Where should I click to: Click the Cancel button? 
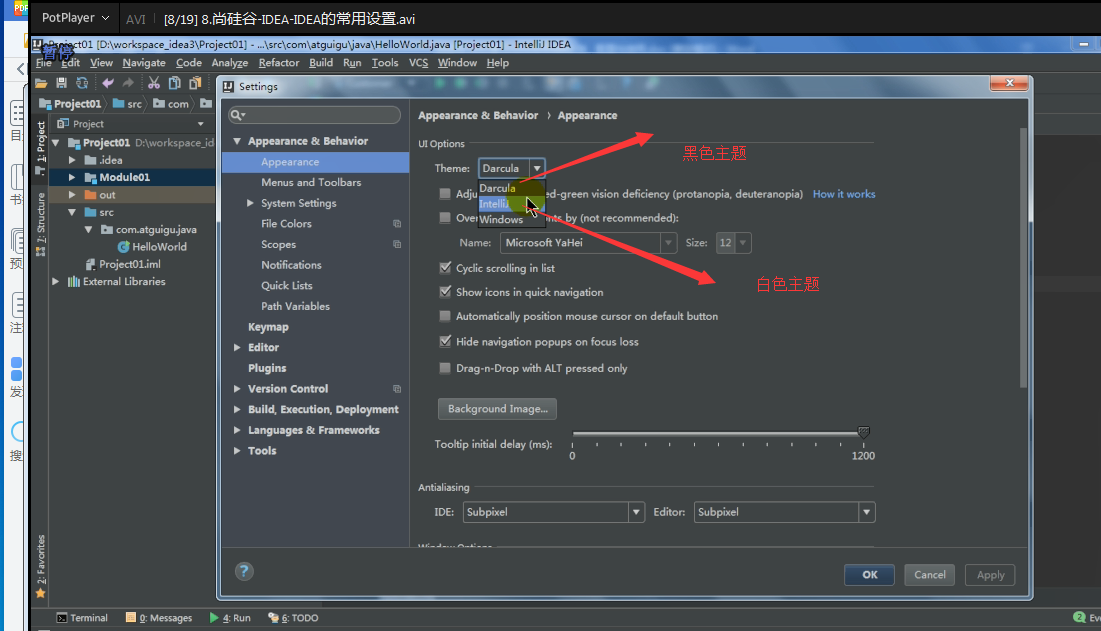coord(930,575)
